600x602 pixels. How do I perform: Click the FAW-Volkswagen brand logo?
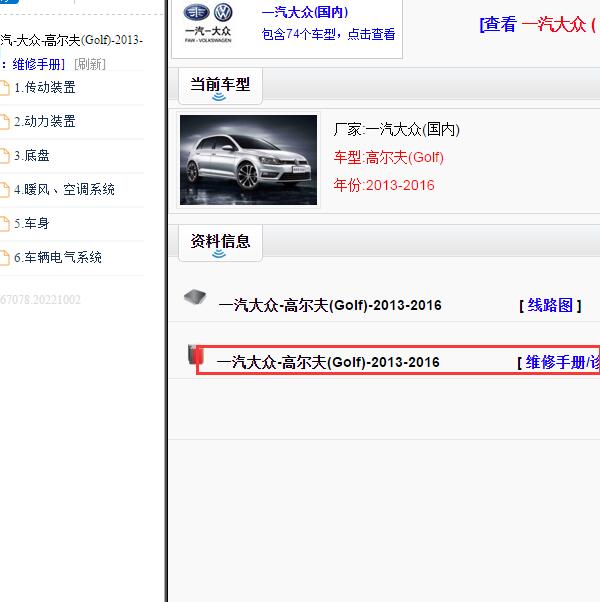(208, 23)
